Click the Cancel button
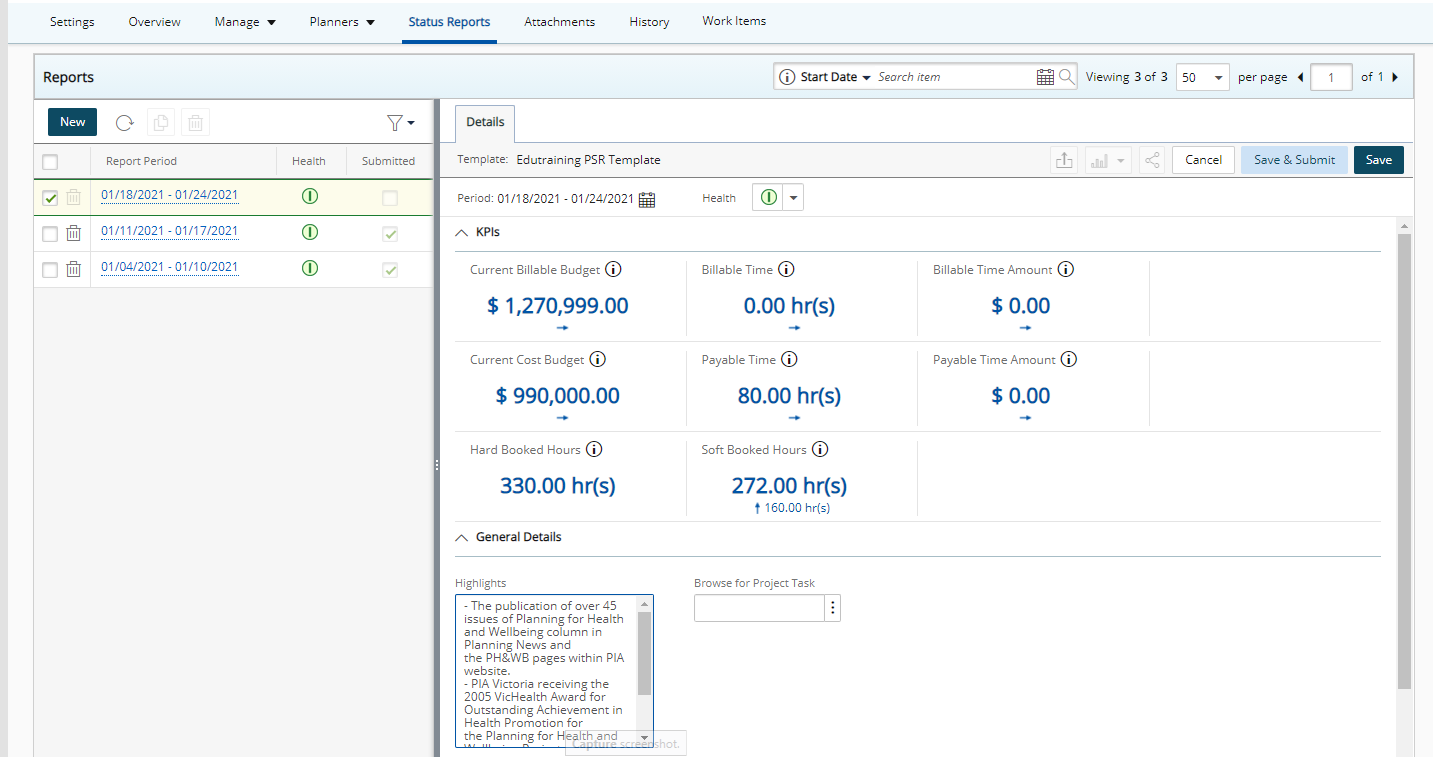Viewport: 1433px width, 757px height. click(1203, 160)
